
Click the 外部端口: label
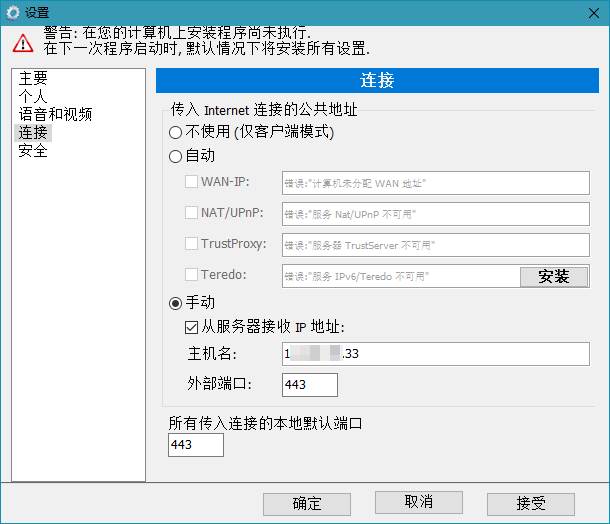220,384
